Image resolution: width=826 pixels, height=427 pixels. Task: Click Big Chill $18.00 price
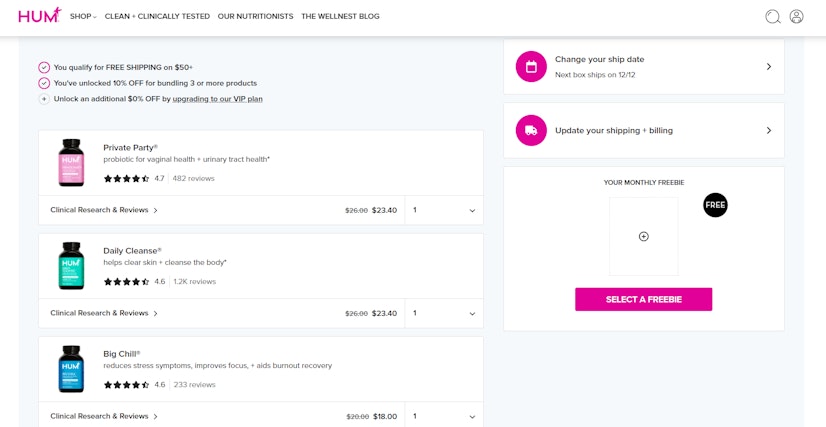[385, 416]
